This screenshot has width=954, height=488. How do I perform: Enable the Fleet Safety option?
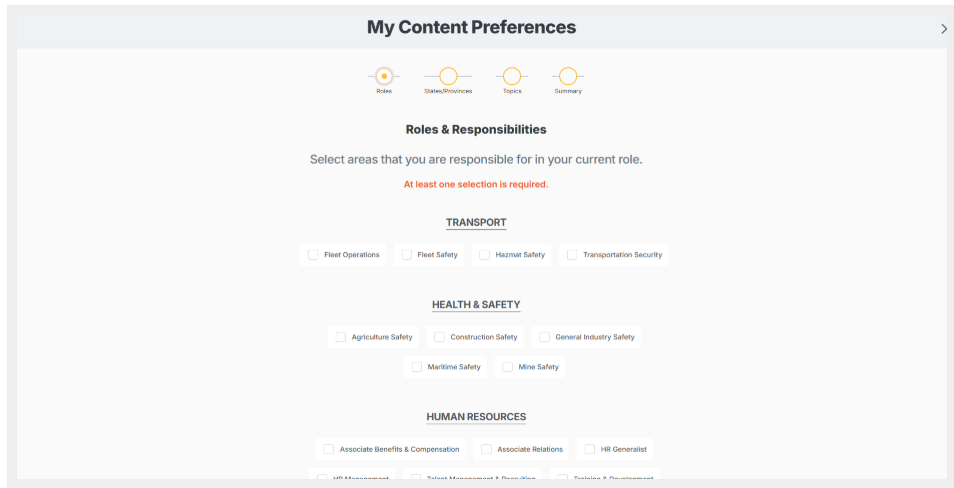pos(407,255)
